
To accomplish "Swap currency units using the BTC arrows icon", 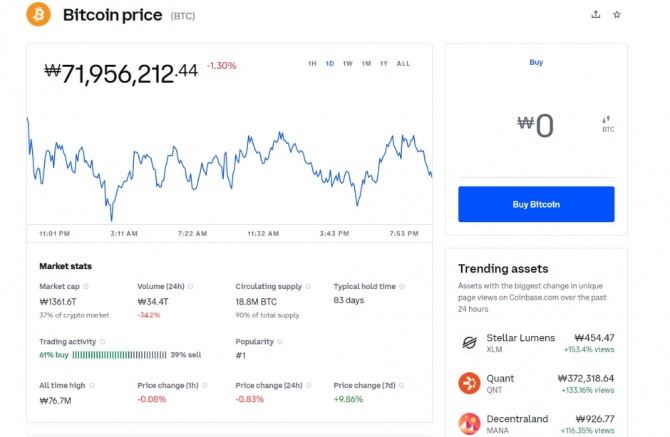I will (x=607, y=121).
